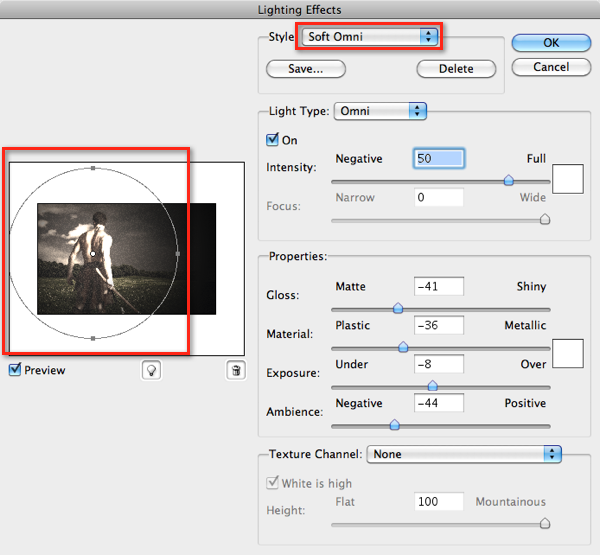Image resolution: width=600 pixels, height=555 pixels.
Task: Click the Save... button
Action: click(306, 69)
